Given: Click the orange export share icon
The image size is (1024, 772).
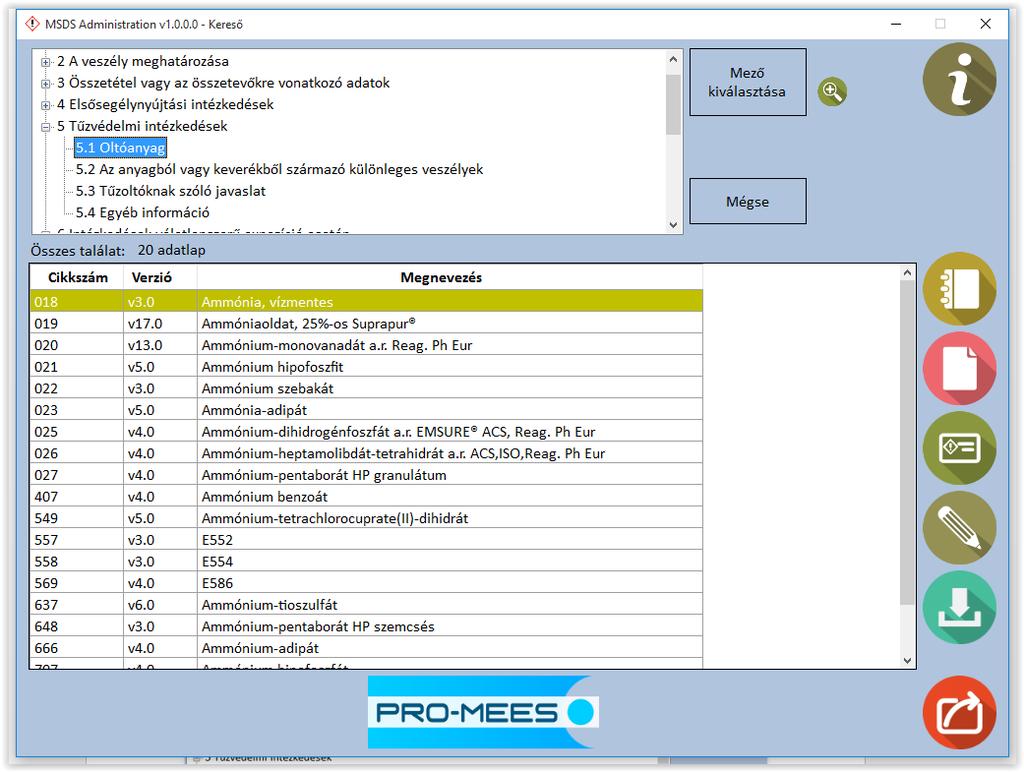Looking at the screenshot, I should [959, 713].
